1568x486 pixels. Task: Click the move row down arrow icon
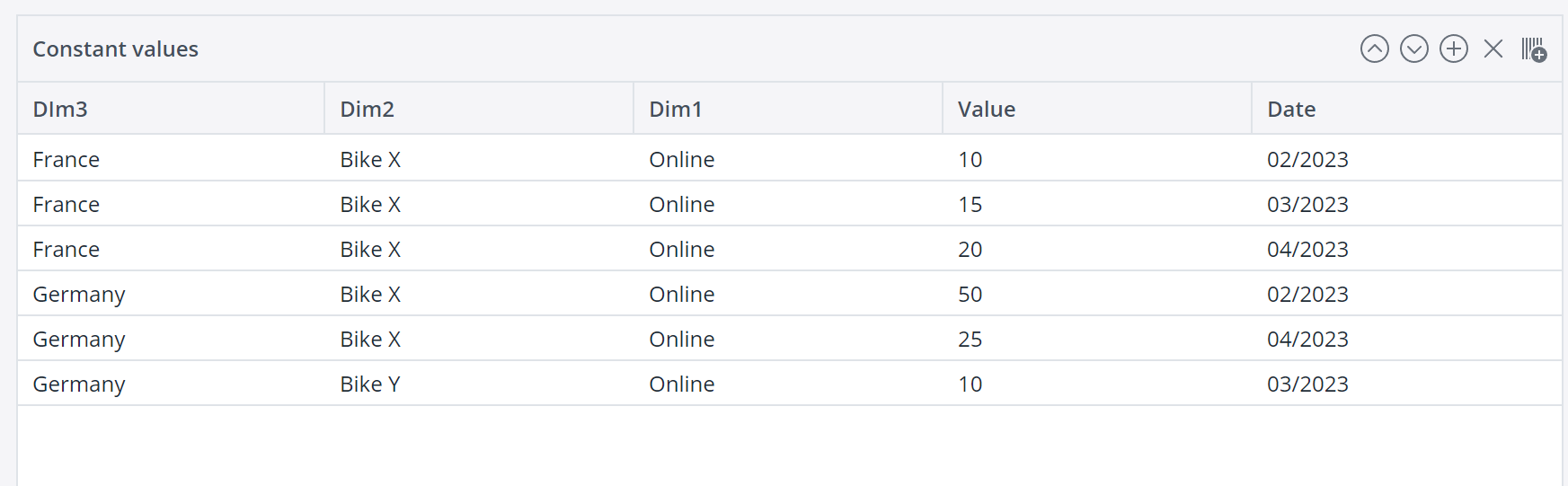tap(1413, 49)
